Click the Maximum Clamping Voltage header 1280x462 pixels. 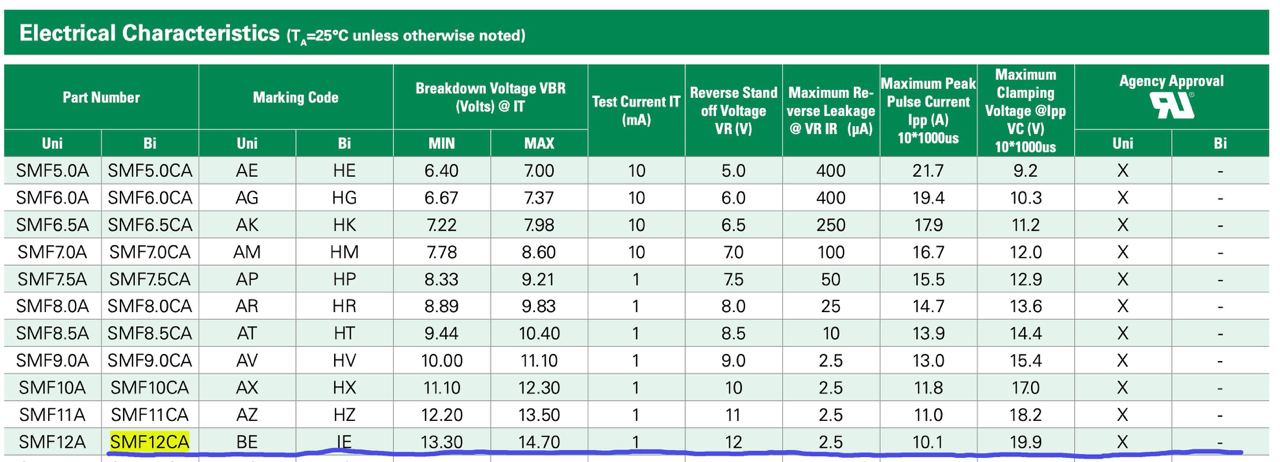pos(1026,111)
